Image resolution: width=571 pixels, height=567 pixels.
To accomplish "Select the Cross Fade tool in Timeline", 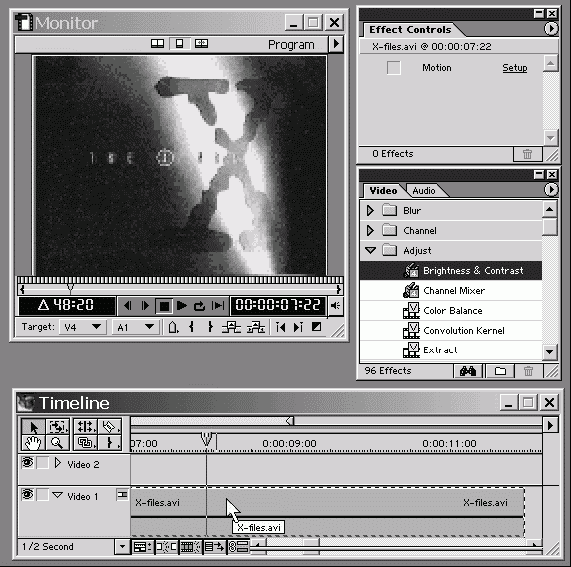I will (85, 443).
